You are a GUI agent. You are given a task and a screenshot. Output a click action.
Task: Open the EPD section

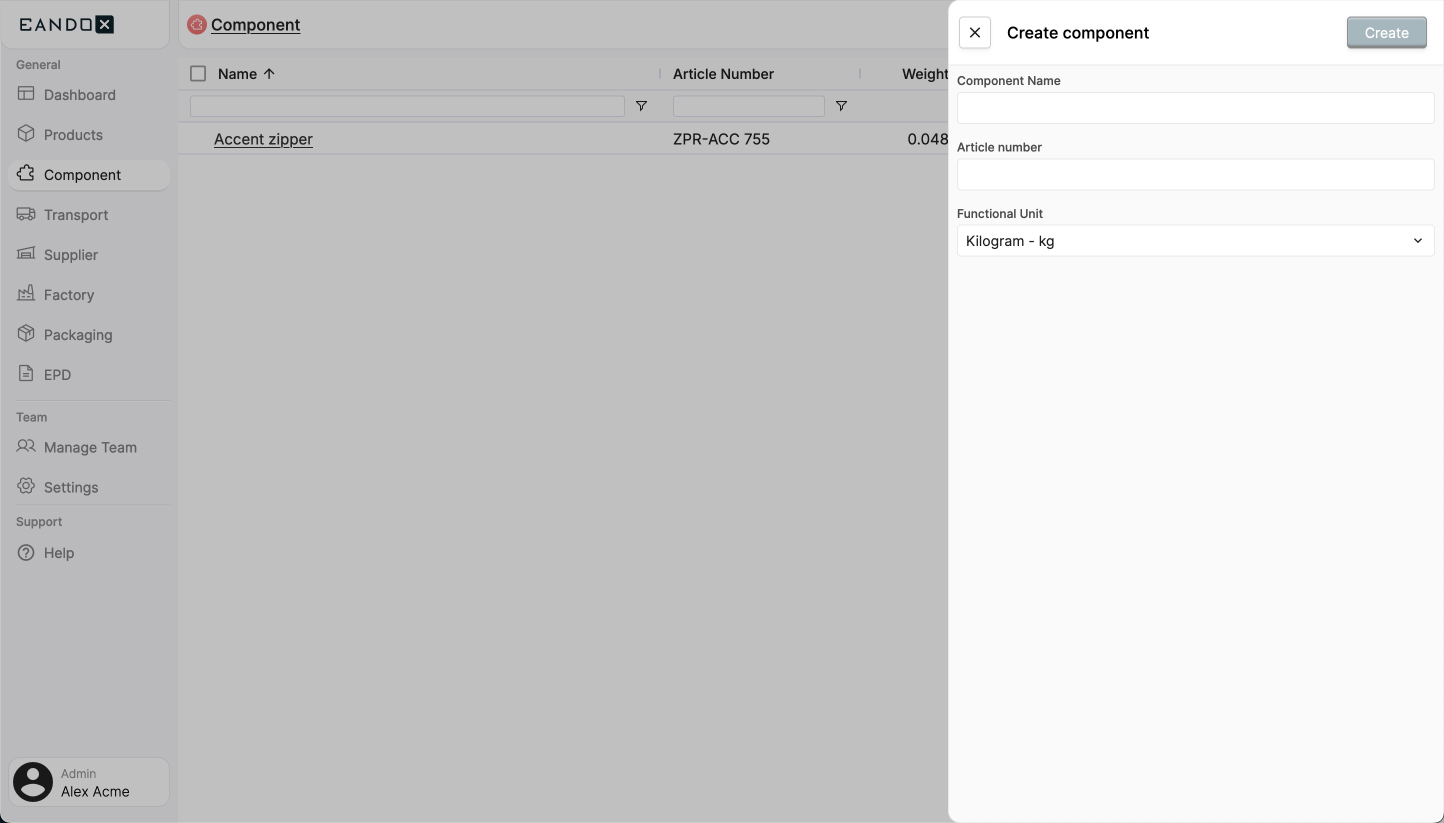(25, 374)
